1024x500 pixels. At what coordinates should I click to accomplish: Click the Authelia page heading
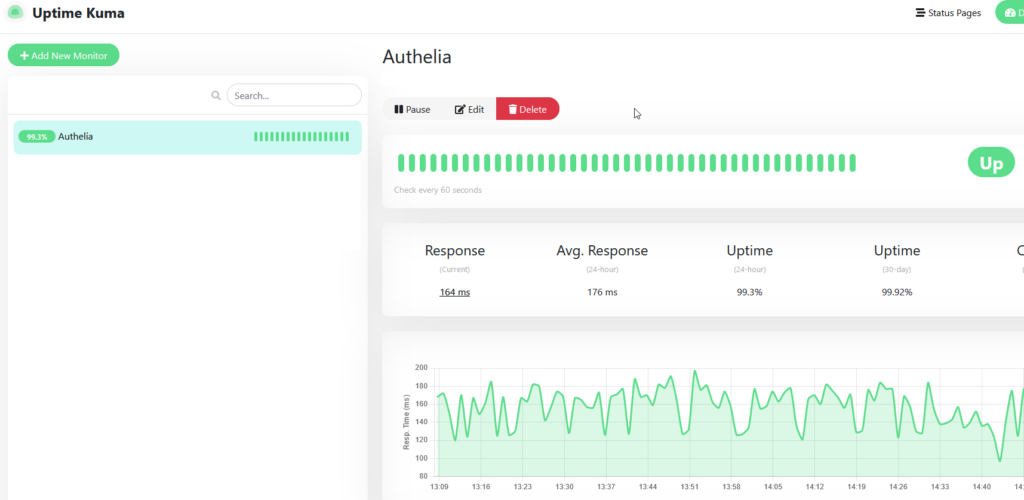(417, 57)
